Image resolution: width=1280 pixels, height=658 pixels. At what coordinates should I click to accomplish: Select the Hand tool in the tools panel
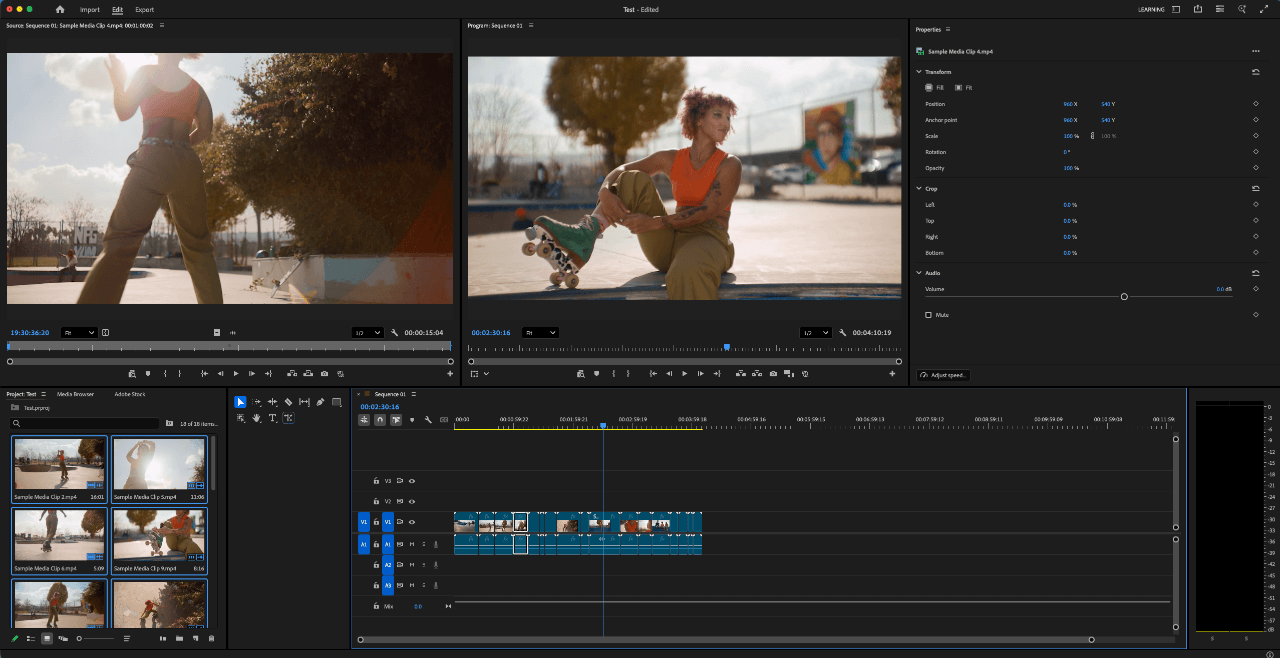coord(257,418)
